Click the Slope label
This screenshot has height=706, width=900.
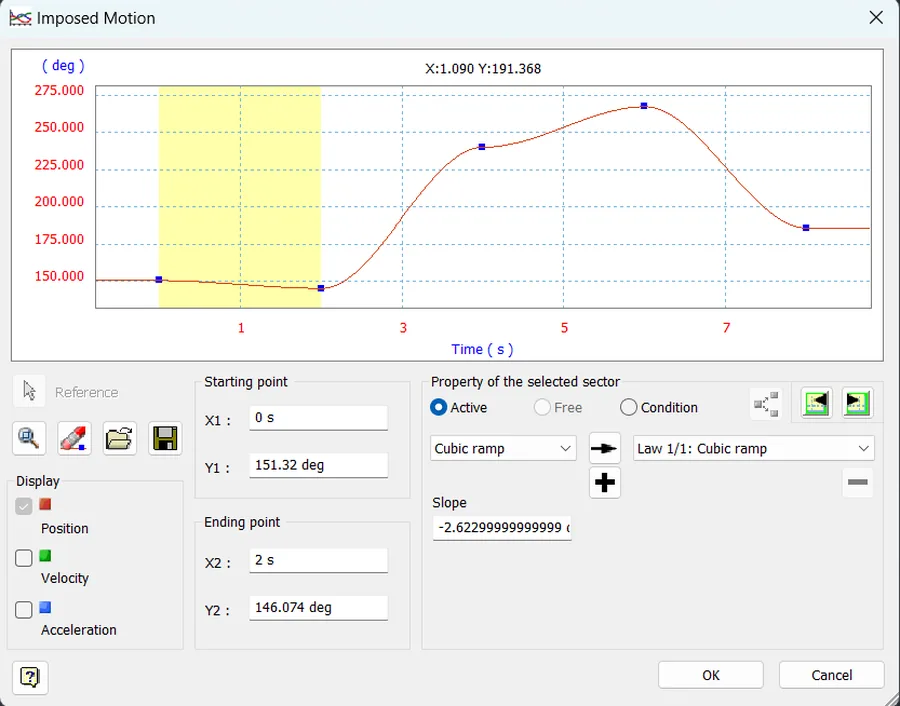[449, 502]
